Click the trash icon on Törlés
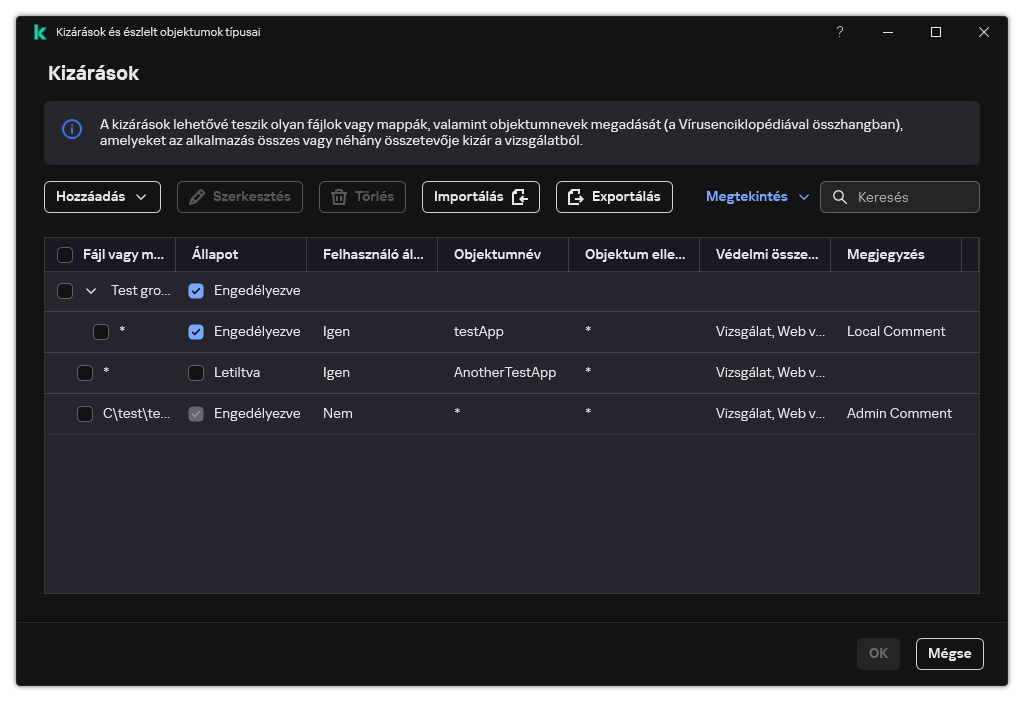 coord(339,197)
